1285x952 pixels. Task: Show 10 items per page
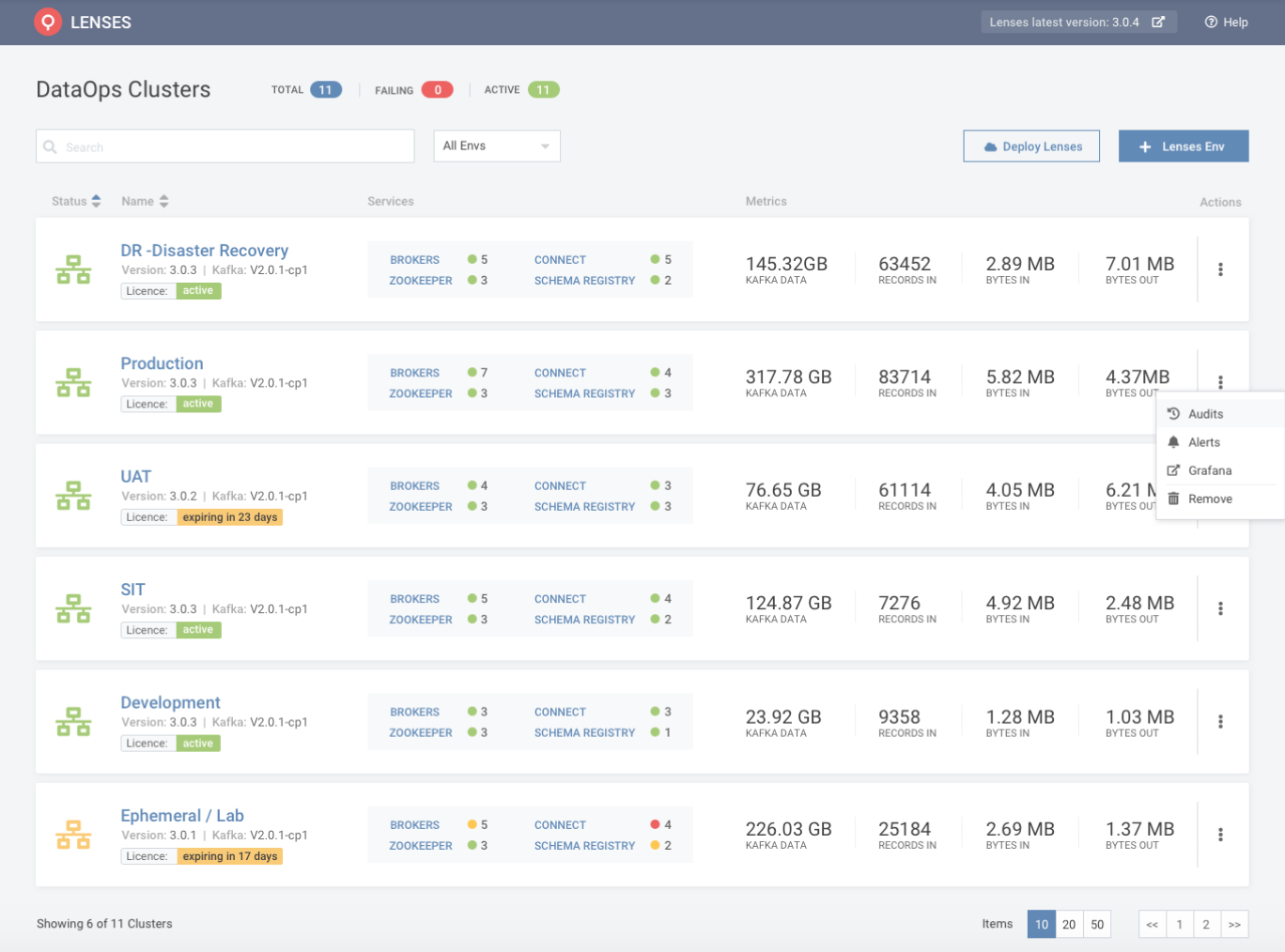1042,924
